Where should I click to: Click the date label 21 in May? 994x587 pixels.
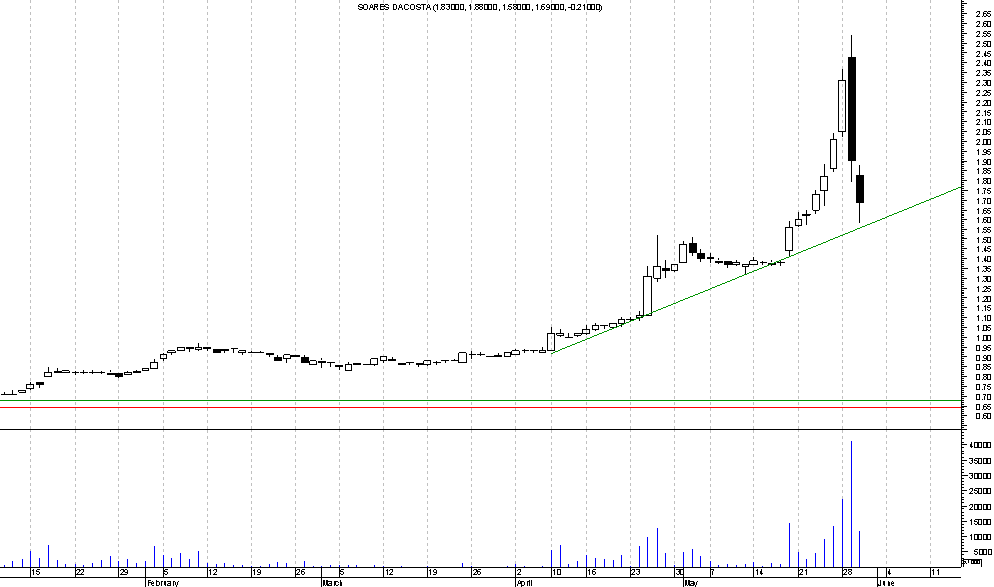pos(803,572)
